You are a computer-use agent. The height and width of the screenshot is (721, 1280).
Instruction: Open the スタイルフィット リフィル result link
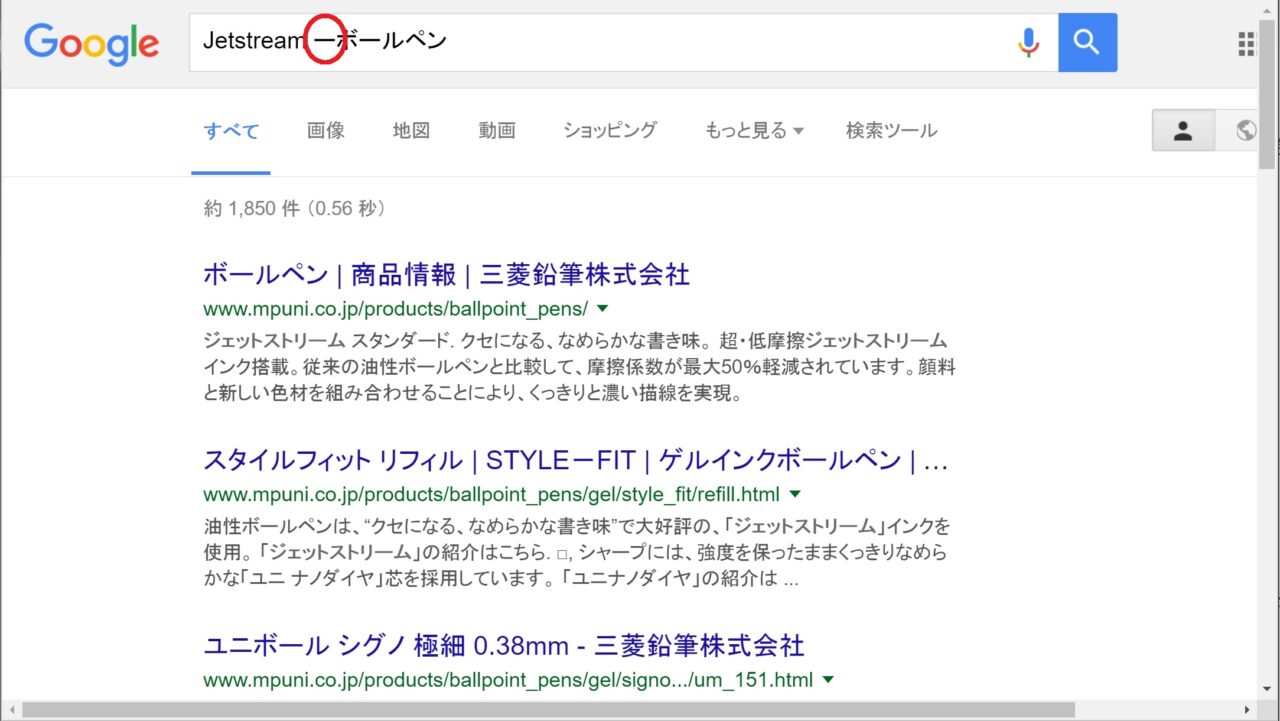(x=575, y=460)
